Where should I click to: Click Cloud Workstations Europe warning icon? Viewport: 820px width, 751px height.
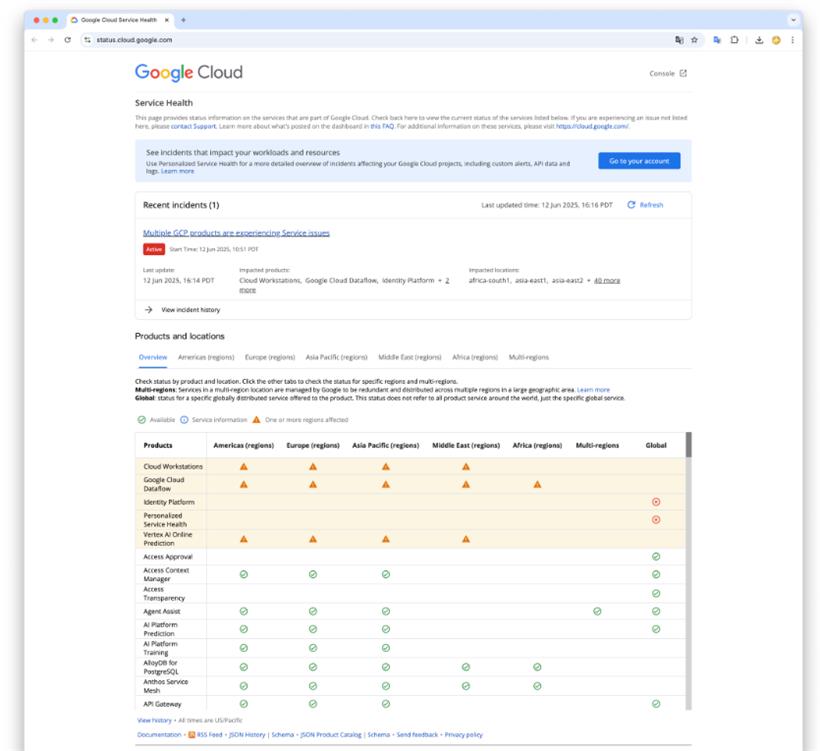point(313,466)
